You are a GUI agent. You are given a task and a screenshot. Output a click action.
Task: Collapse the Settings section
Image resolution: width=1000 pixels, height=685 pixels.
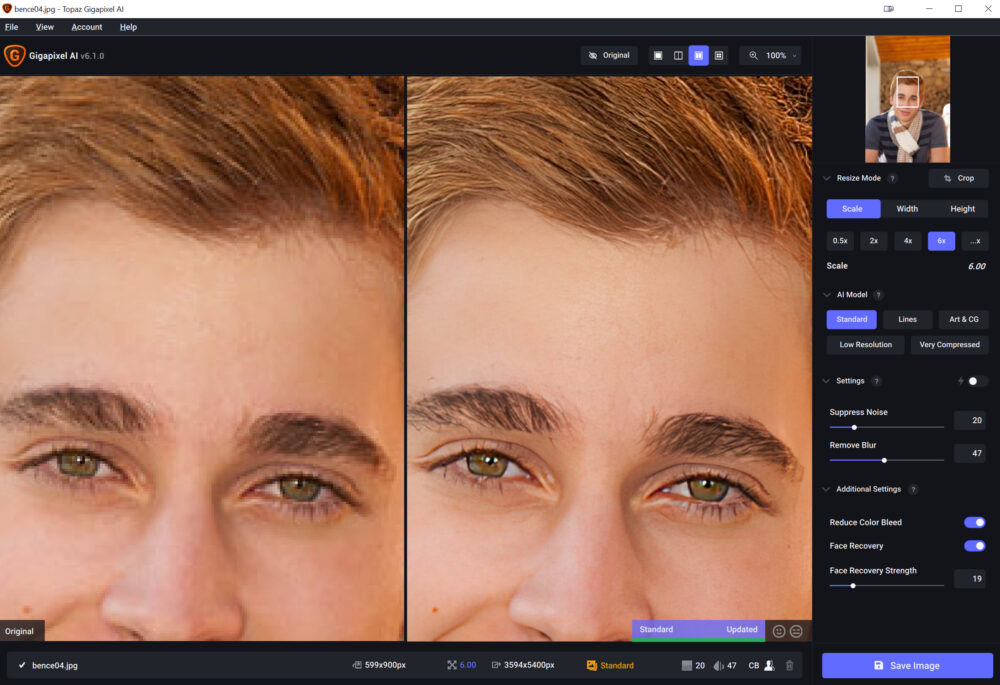tap(827, 381)
